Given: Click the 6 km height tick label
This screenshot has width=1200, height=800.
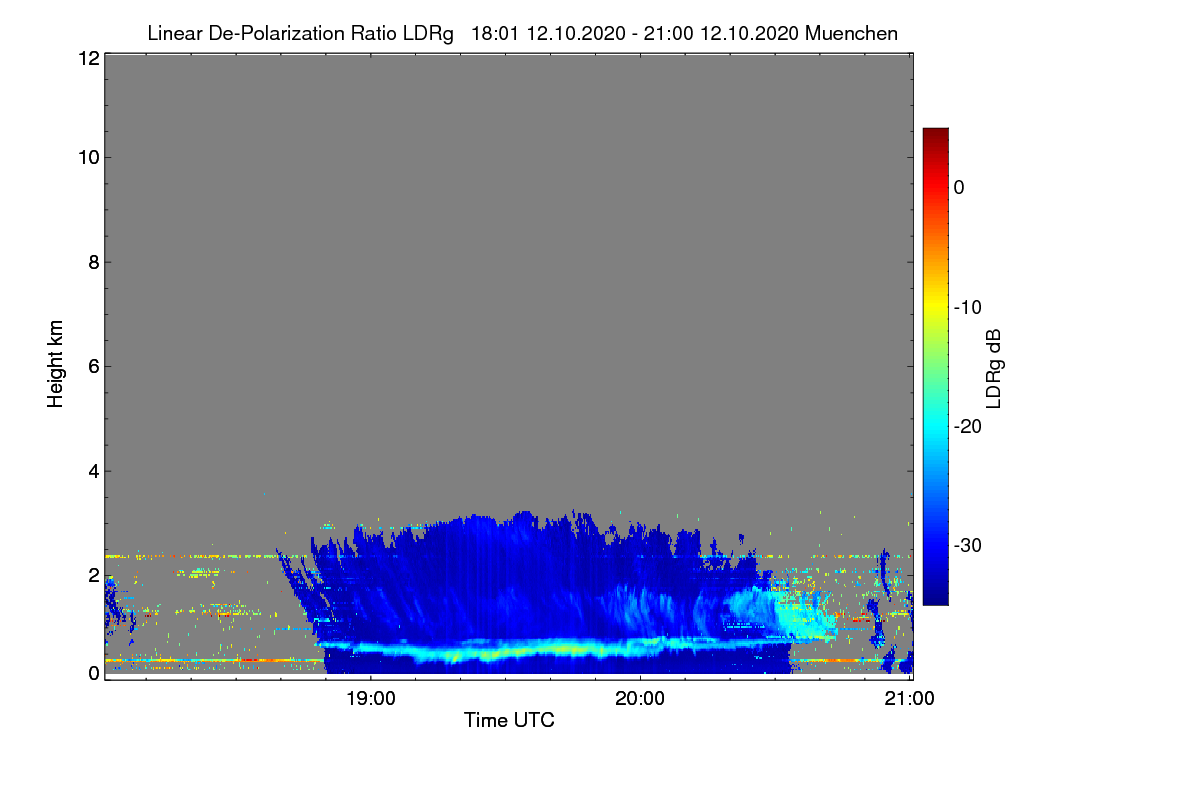Looking at the screenshot, I should [x=93, y=366].
